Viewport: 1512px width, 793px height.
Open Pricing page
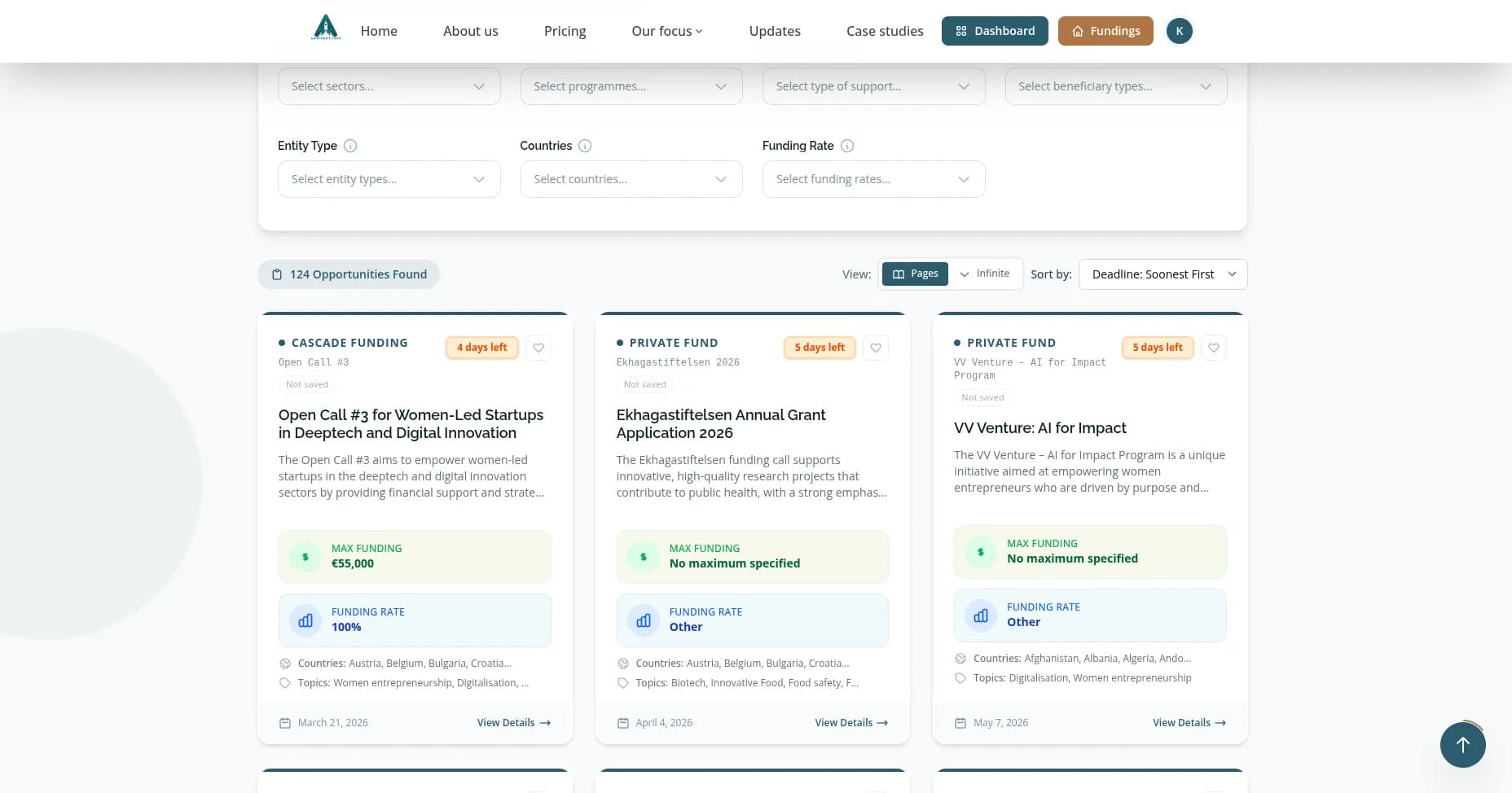565,31
